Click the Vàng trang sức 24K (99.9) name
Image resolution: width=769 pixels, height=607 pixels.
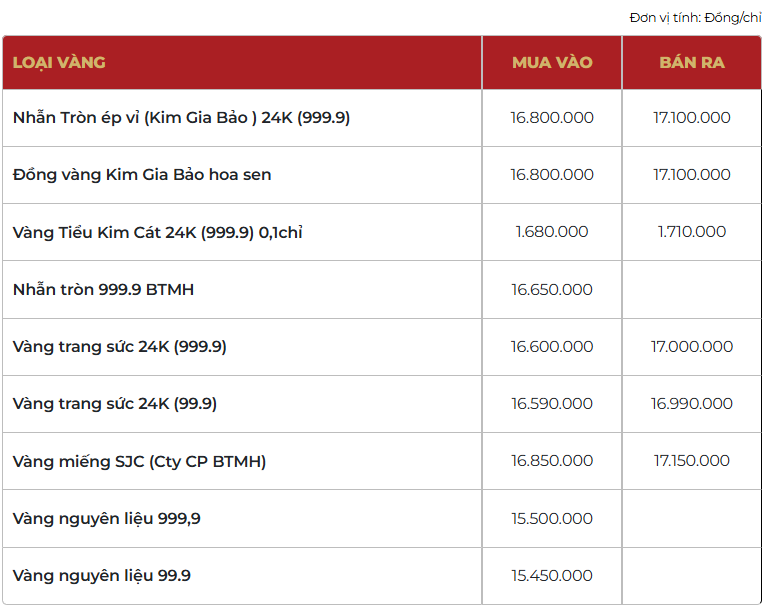click(x=115, y=404)
